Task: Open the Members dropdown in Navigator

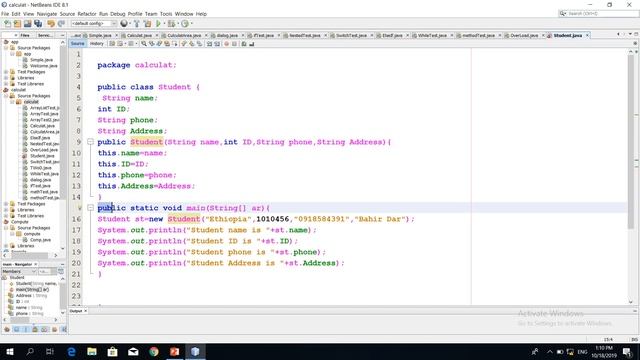Action: coord(19,271)
